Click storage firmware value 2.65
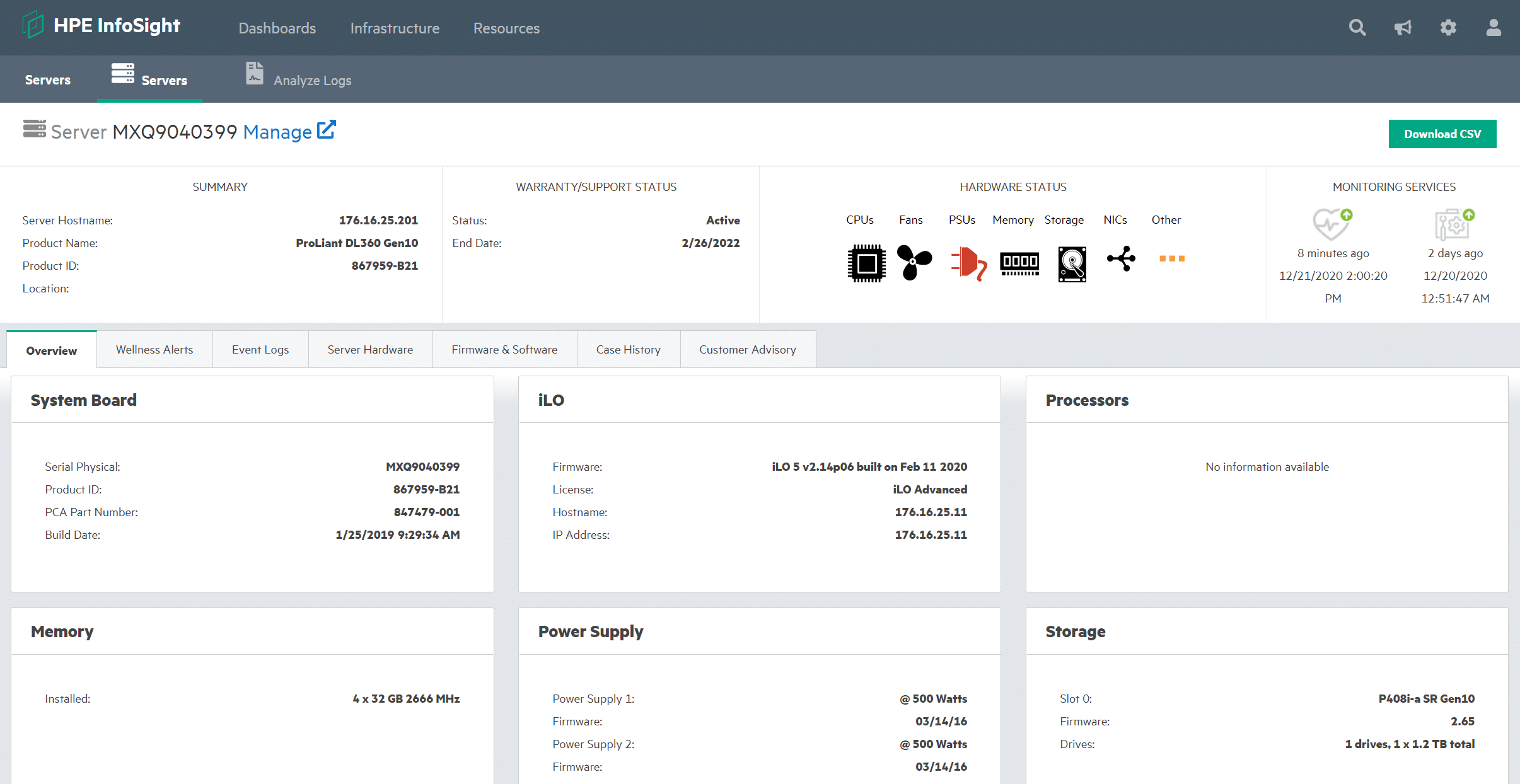The image size is (1520, 784). pyautogui.click(x=1463, y=721)
